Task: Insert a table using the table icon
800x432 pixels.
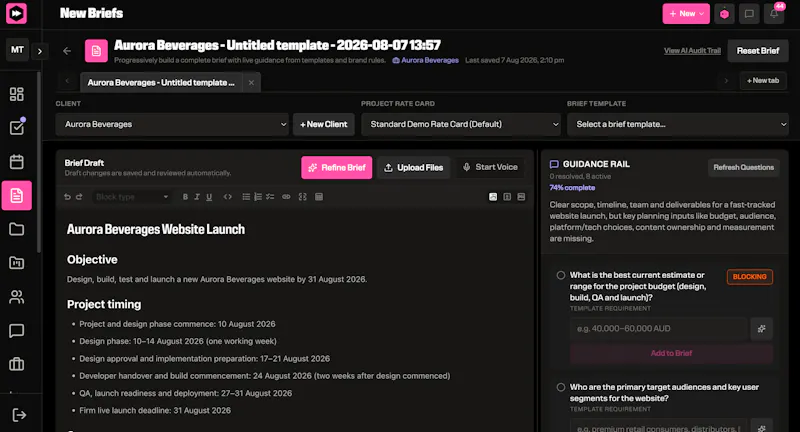Action: point(319,197)
